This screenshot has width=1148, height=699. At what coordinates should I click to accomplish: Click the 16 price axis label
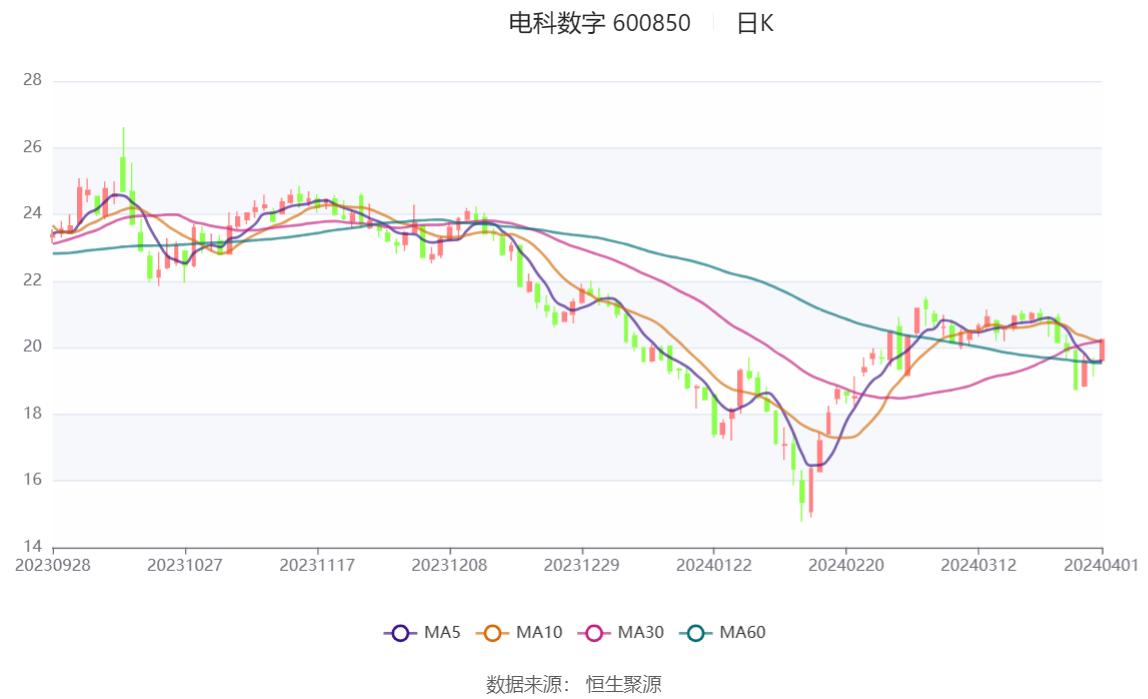pos(32,479)
